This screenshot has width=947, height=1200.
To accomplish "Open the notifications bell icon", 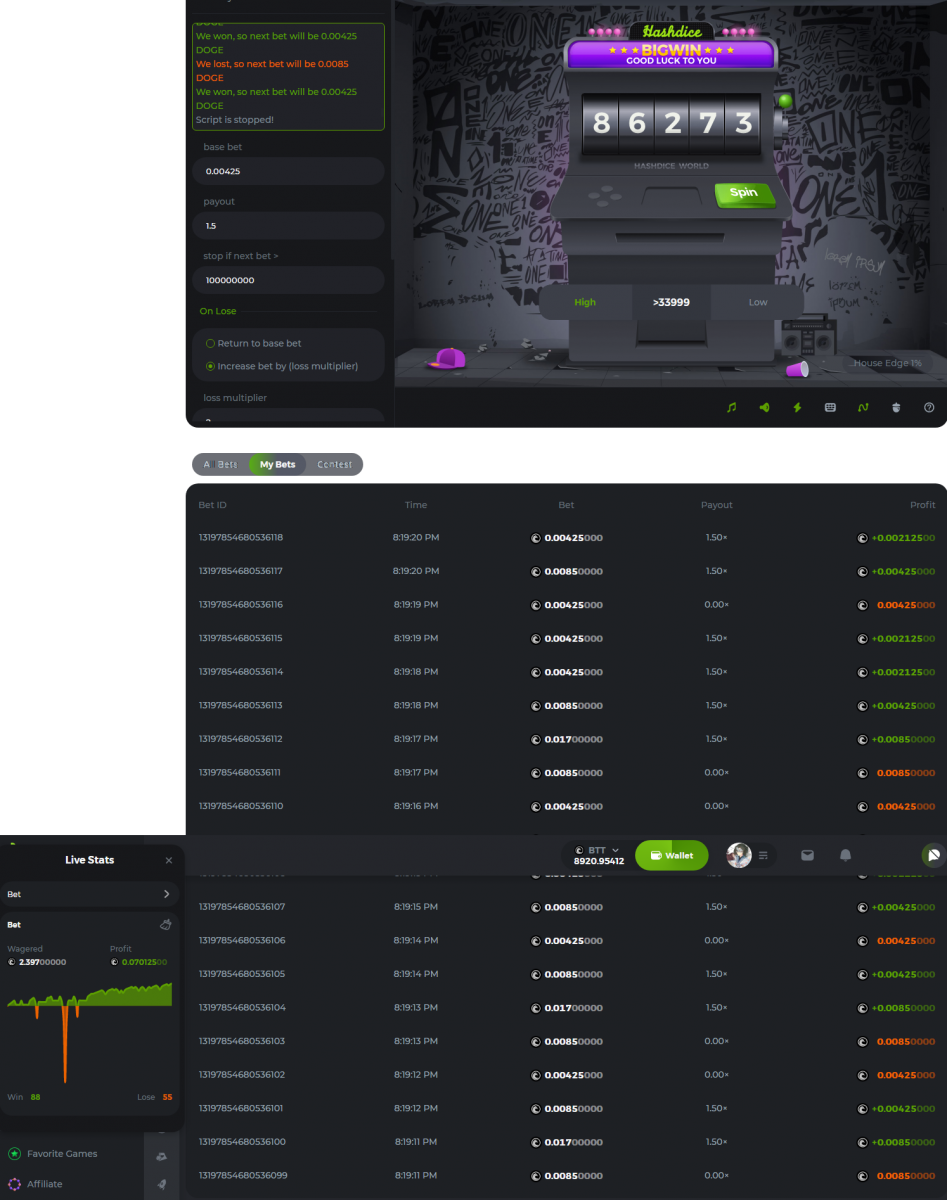I will (845, 856).
